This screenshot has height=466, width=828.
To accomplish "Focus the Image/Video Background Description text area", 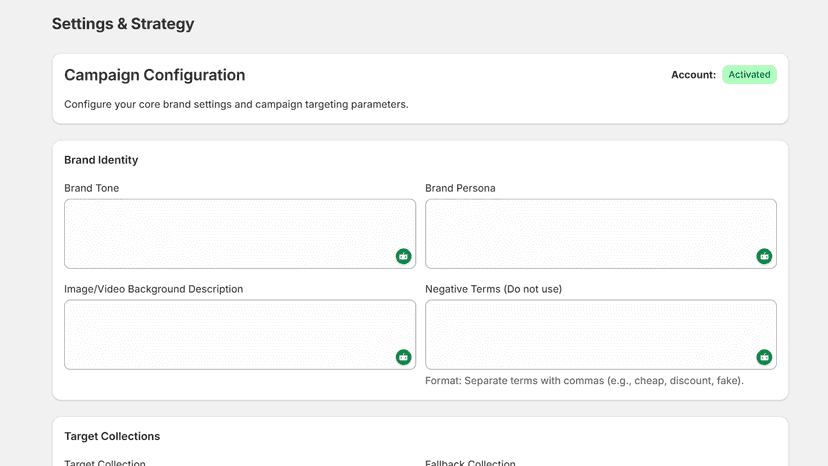I will [x=240, y=334].
